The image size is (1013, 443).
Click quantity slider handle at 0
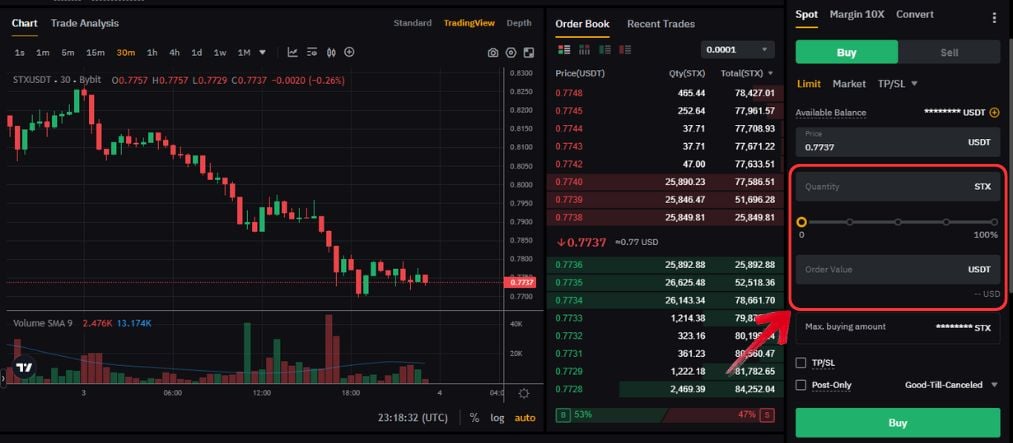click(x=802, y=222)
